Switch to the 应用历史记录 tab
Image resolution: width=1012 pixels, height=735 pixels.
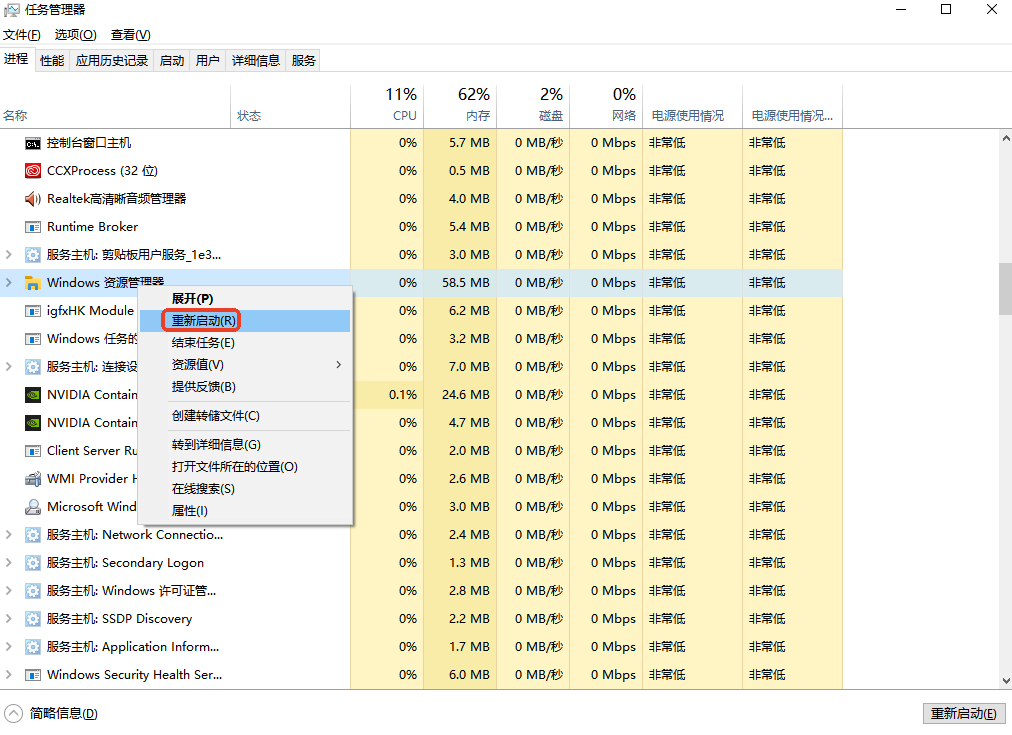click(112, 61)
